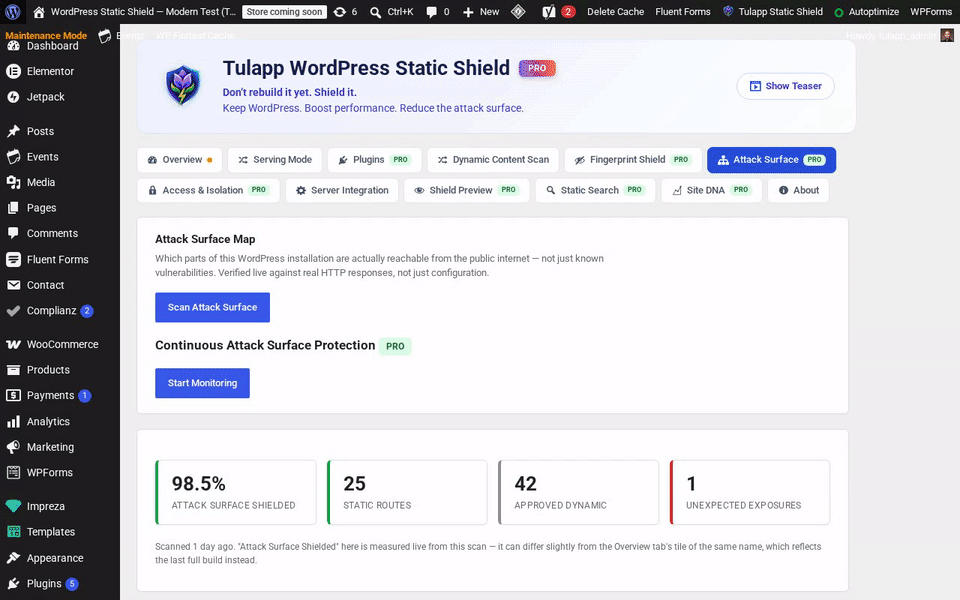The height and width of the screenshot is (600, 960).
Task: Click the Start Monitoring button
Action: (203, 383)
